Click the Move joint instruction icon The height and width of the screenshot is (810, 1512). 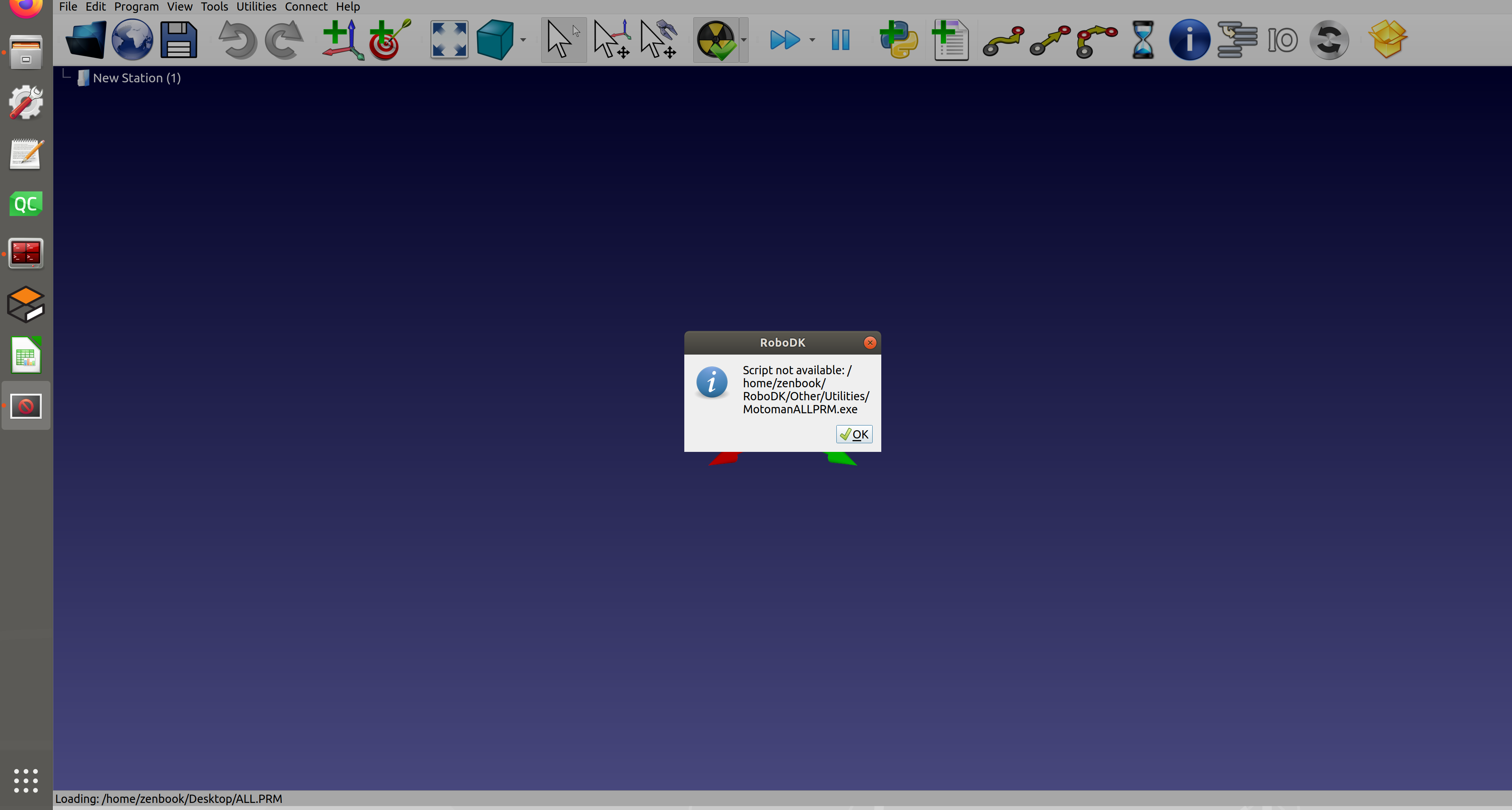tap(1003, 39)
